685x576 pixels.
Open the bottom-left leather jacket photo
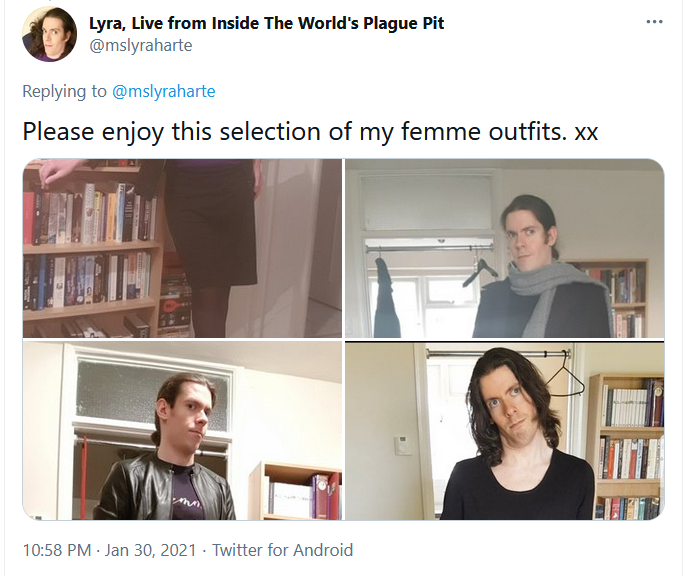click(x=182, y=430)
